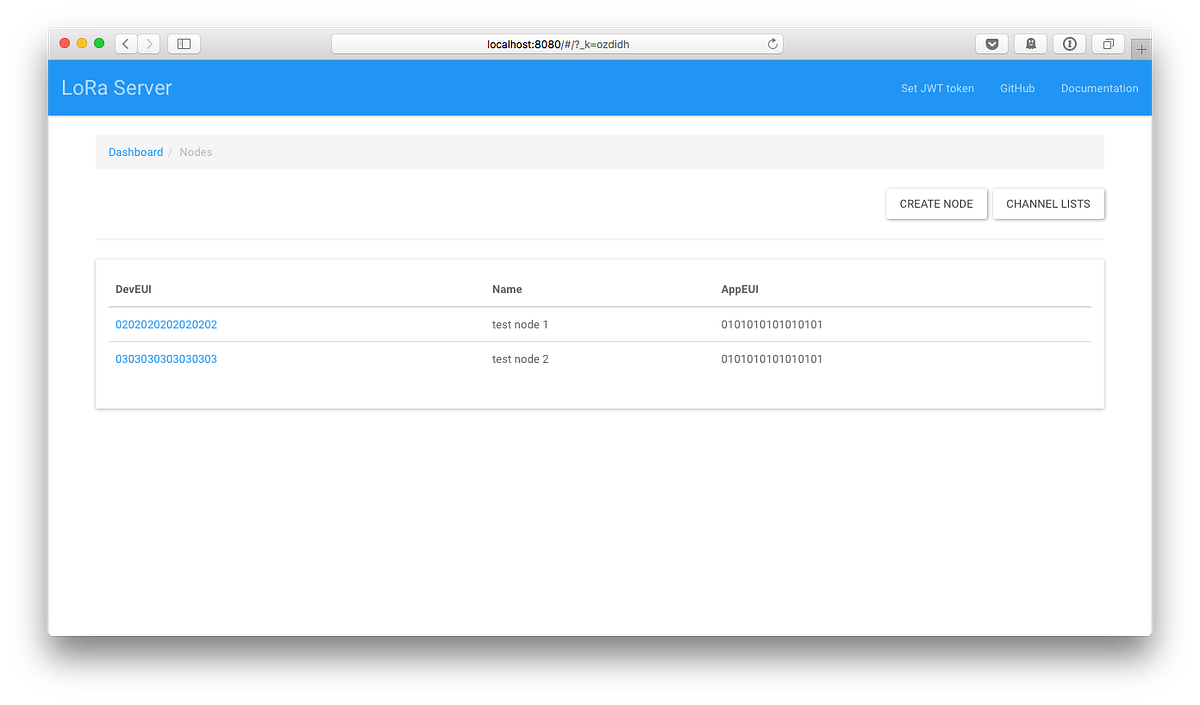The image size is (1200, 705).
Task: Open node 0303030303030303 details
Action: click(x=166, y=358)
